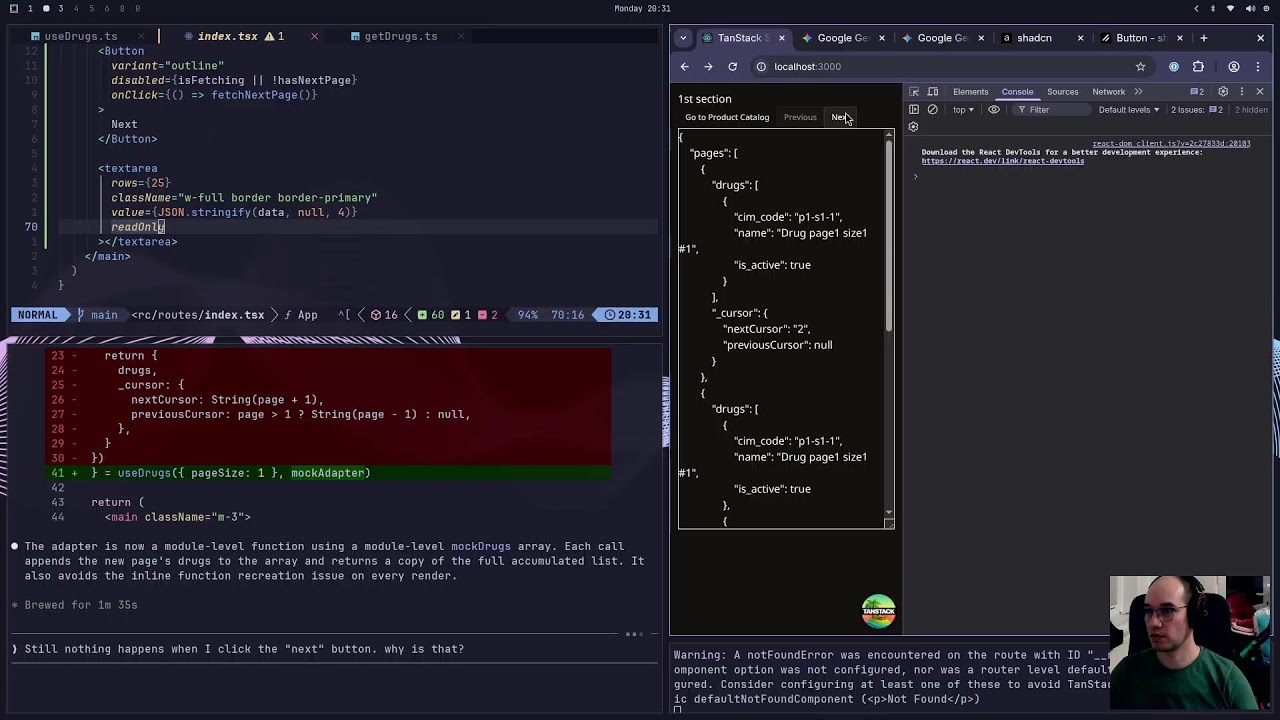Open the browser three-dot menu
This screenshot has height=720, width=1280.
(1258, 67)
